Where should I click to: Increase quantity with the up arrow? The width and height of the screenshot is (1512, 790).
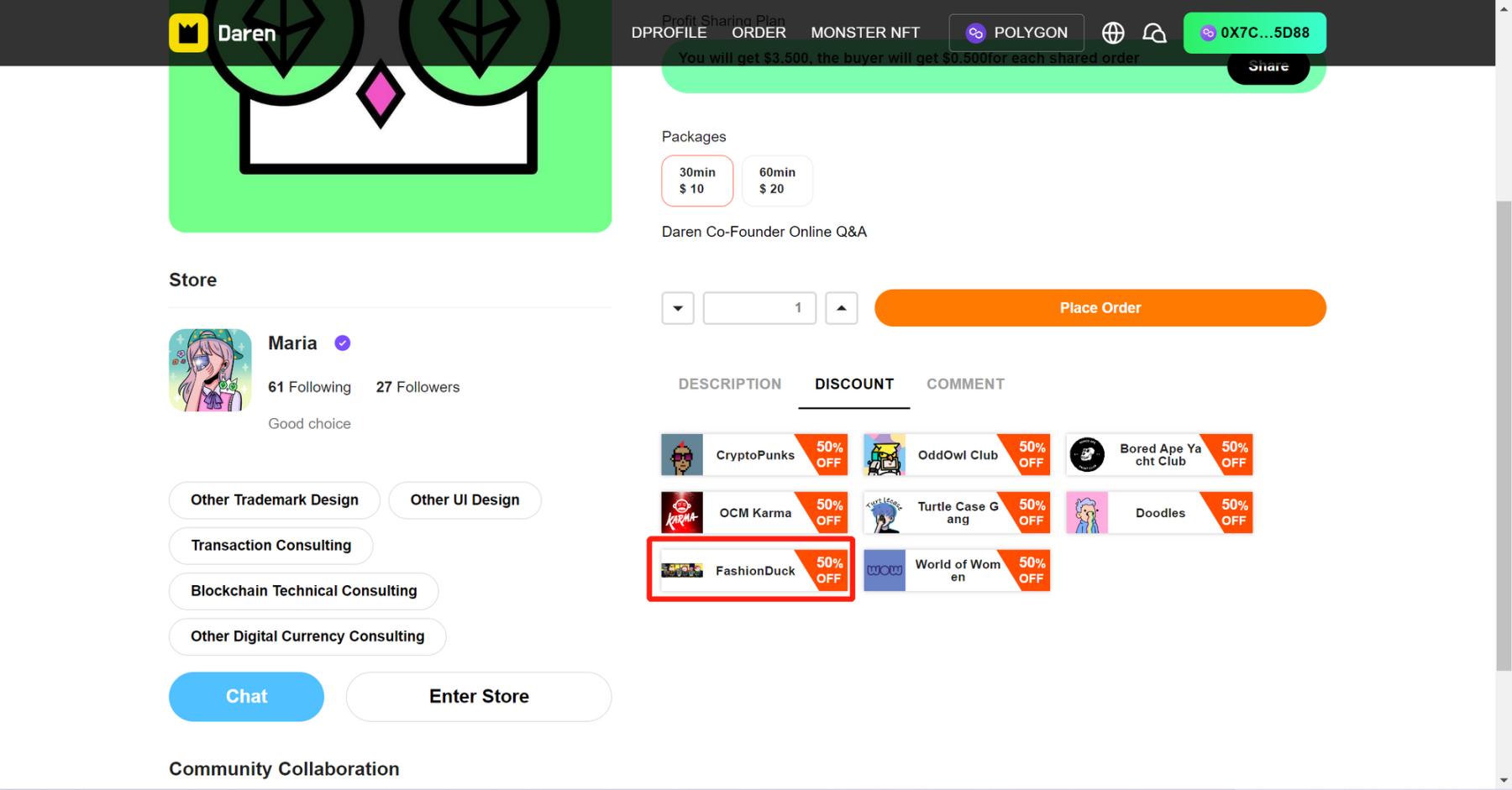(842, 308)
